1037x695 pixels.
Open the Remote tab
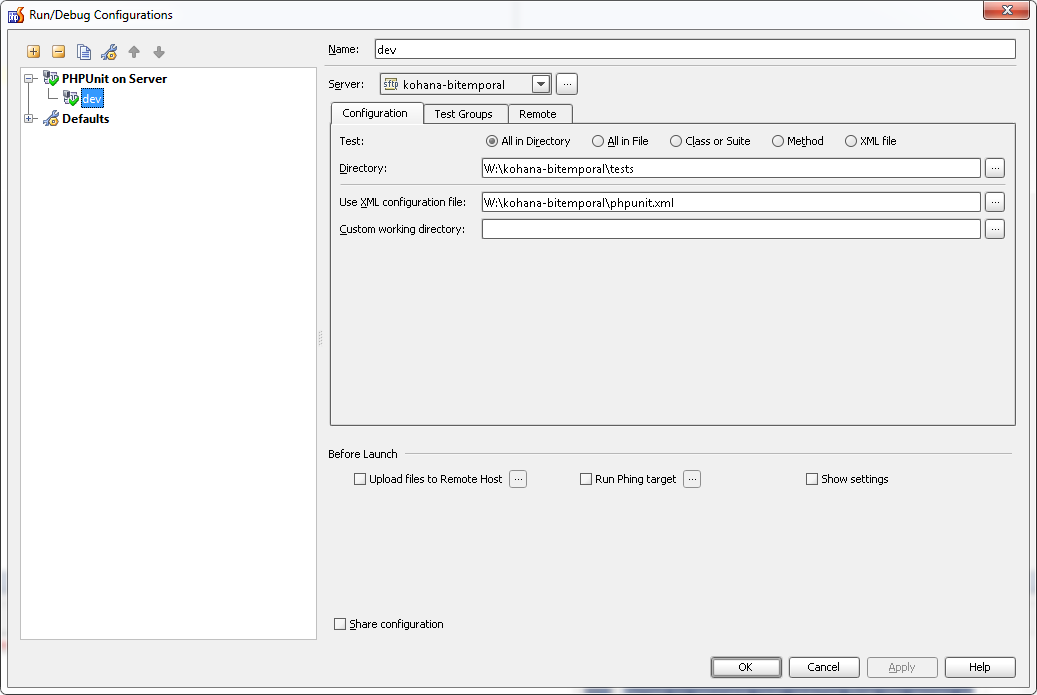pos(538,114)
